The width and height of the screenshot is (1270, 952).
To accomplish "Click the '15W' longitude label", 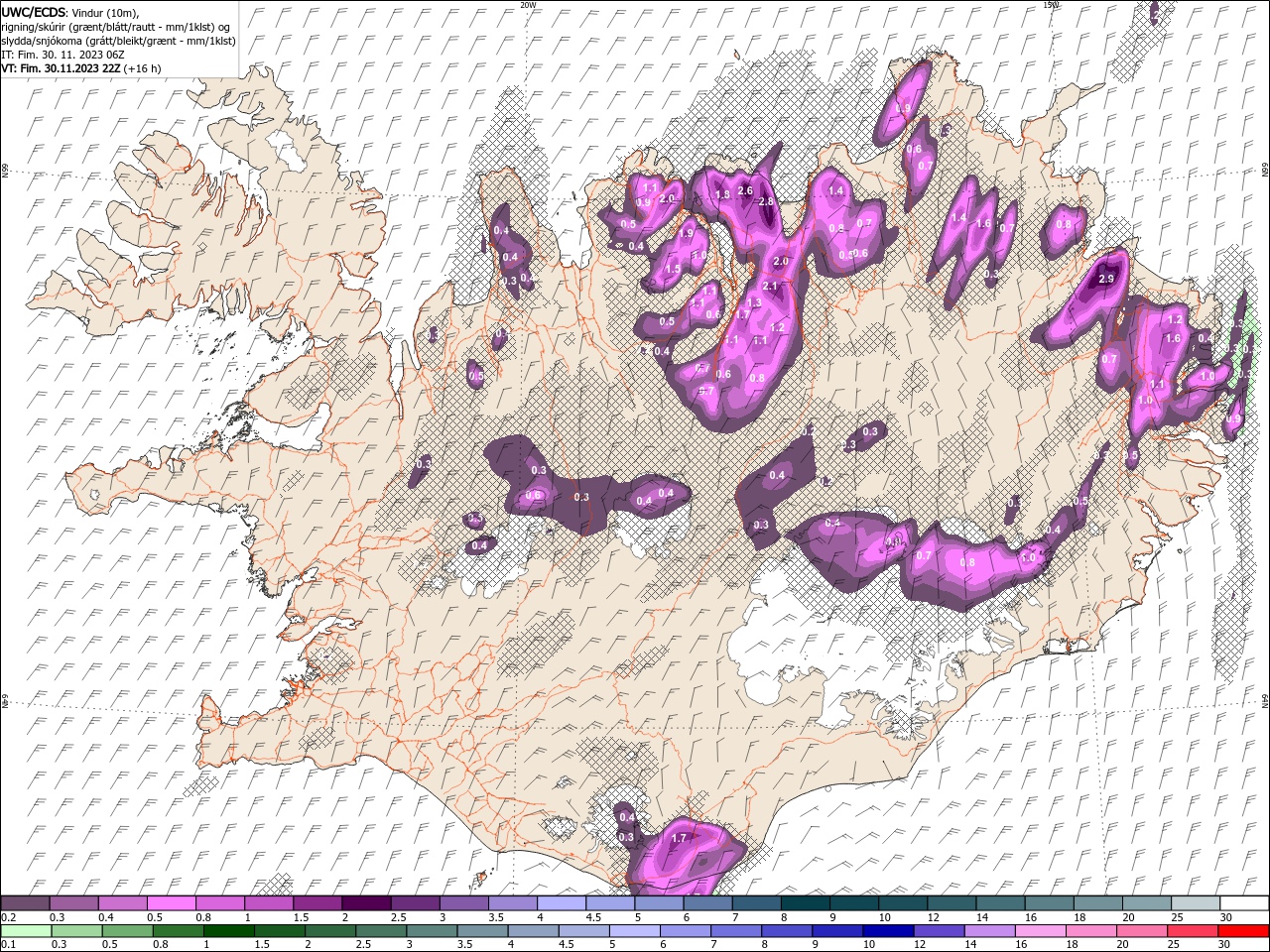I will coord(1051,5).
